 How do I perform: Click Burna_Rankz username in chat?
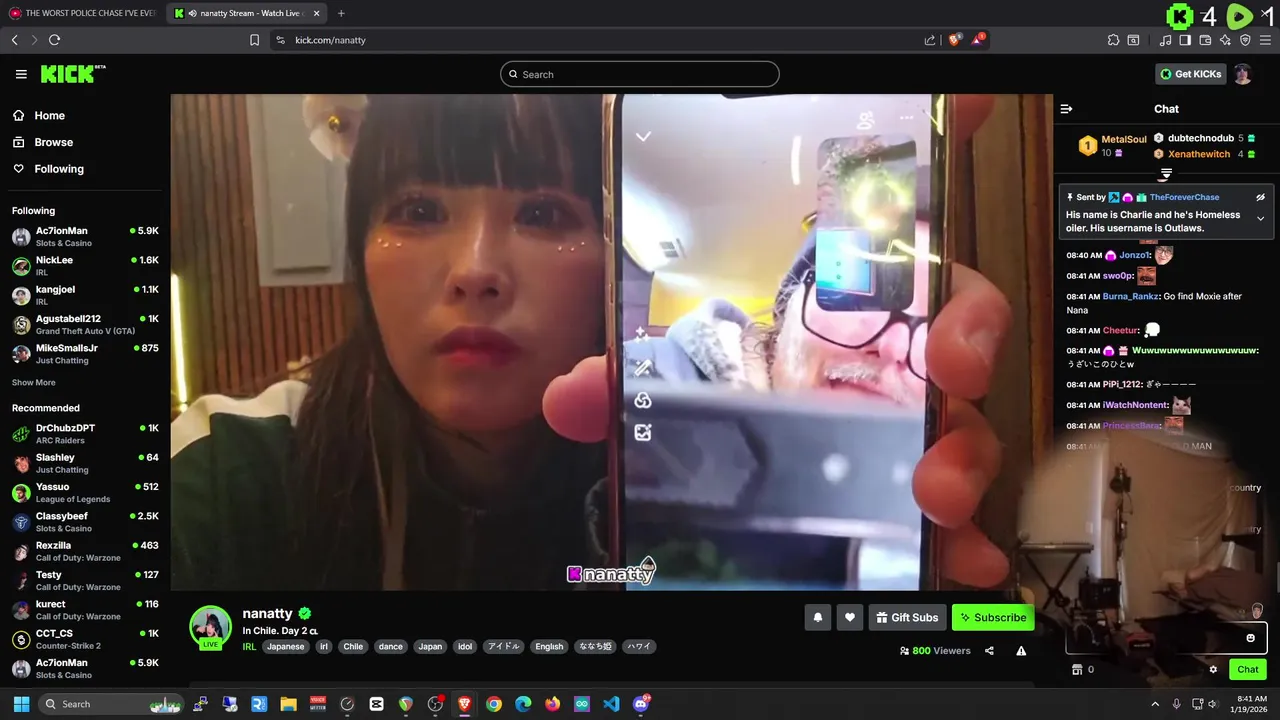(1130, 296)
